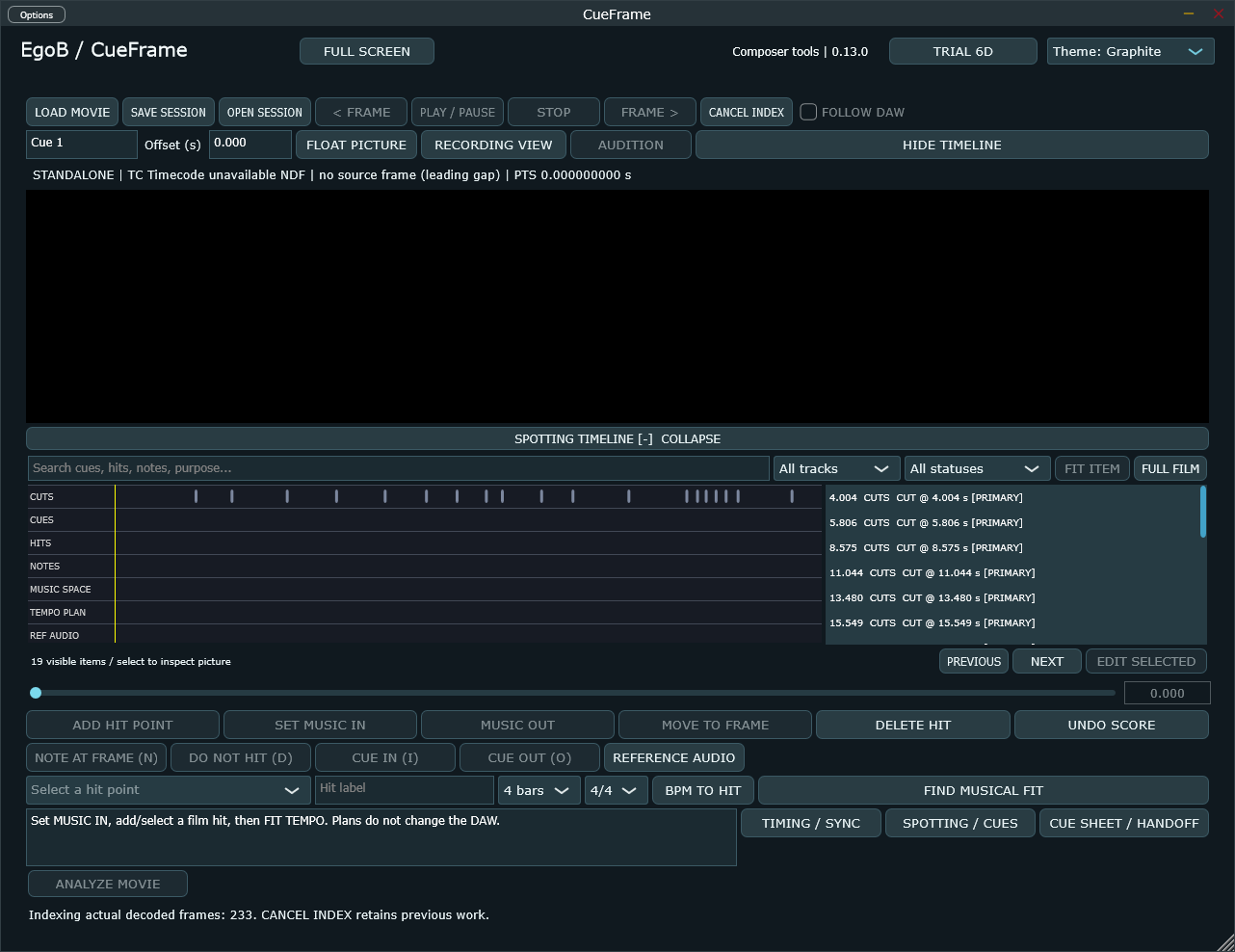Click the TRIAL 6D button

[963, 51]
